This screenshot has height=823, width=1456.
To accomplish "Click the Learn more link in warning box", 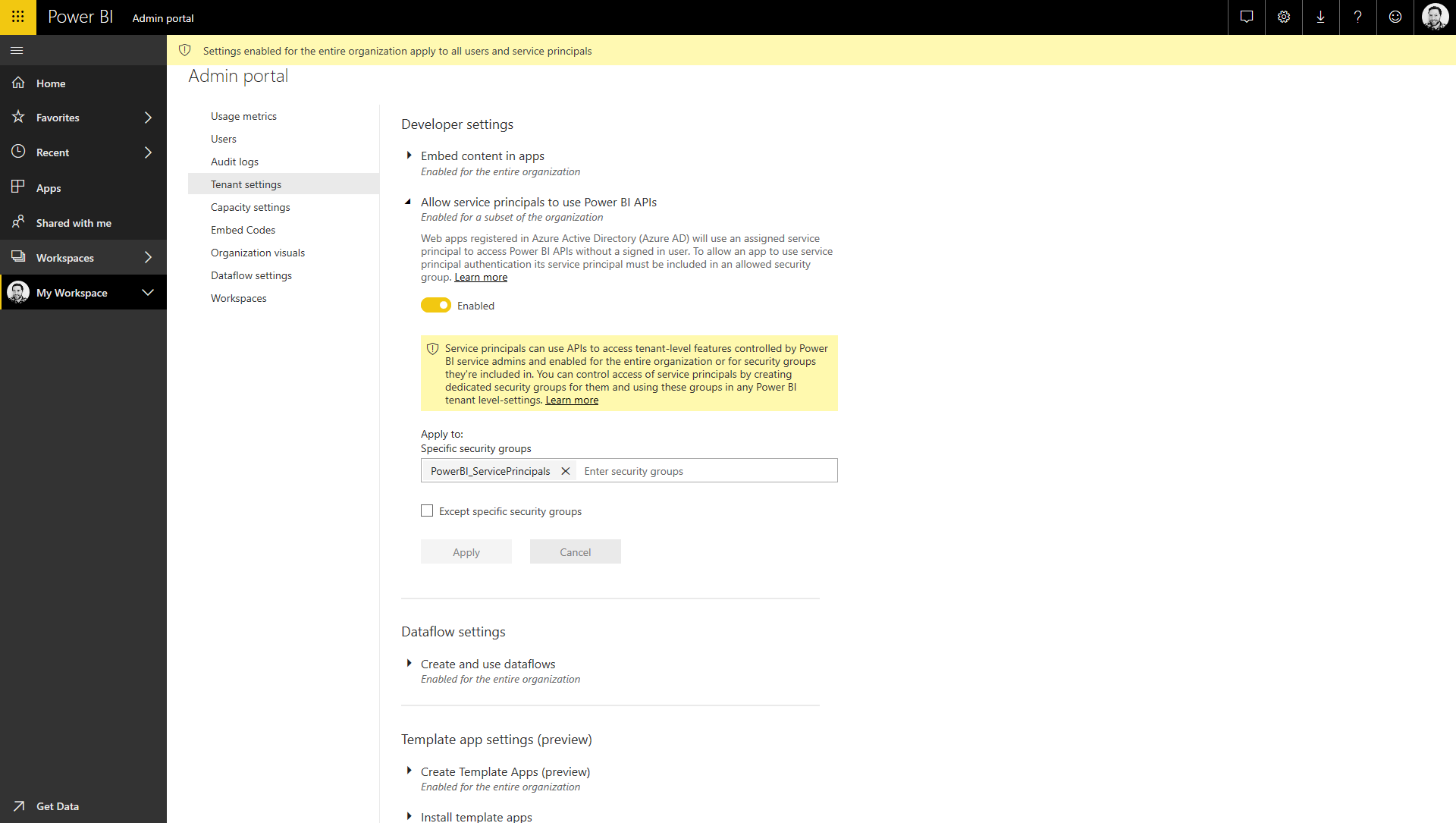I will [x=571, y=400].
